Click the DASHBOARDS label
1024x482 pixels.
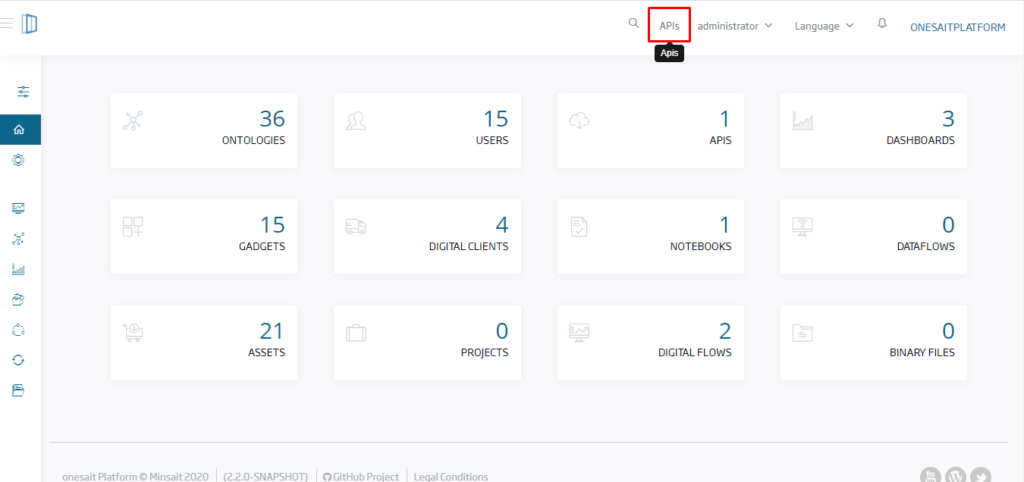pos(921,140)
